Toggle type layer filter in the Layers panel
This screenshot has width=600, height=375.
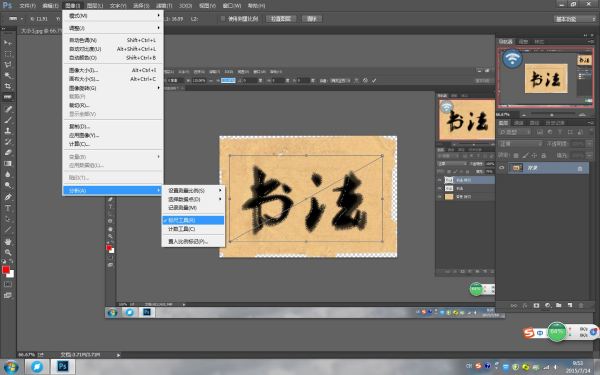pyautogui.click(x=560, y=132)
